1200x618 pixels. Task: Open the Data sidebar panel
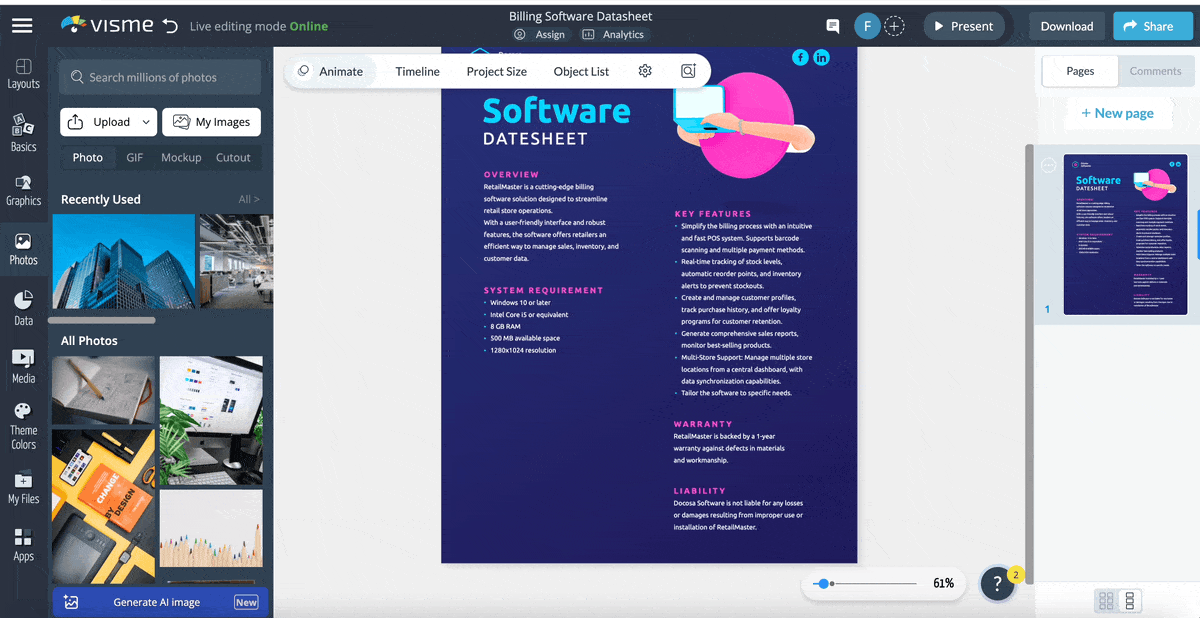coord(23,308)
